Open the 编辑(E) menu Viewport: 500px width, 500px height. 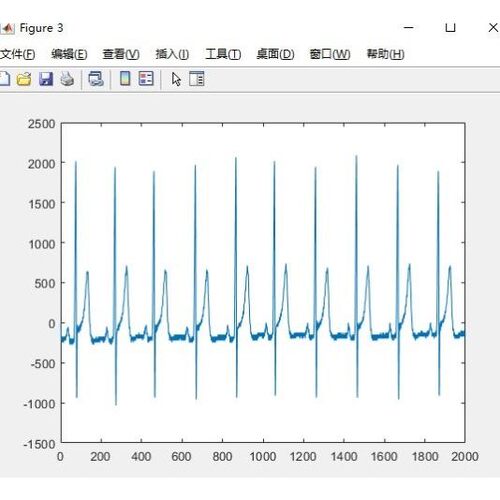click(69, 54)
